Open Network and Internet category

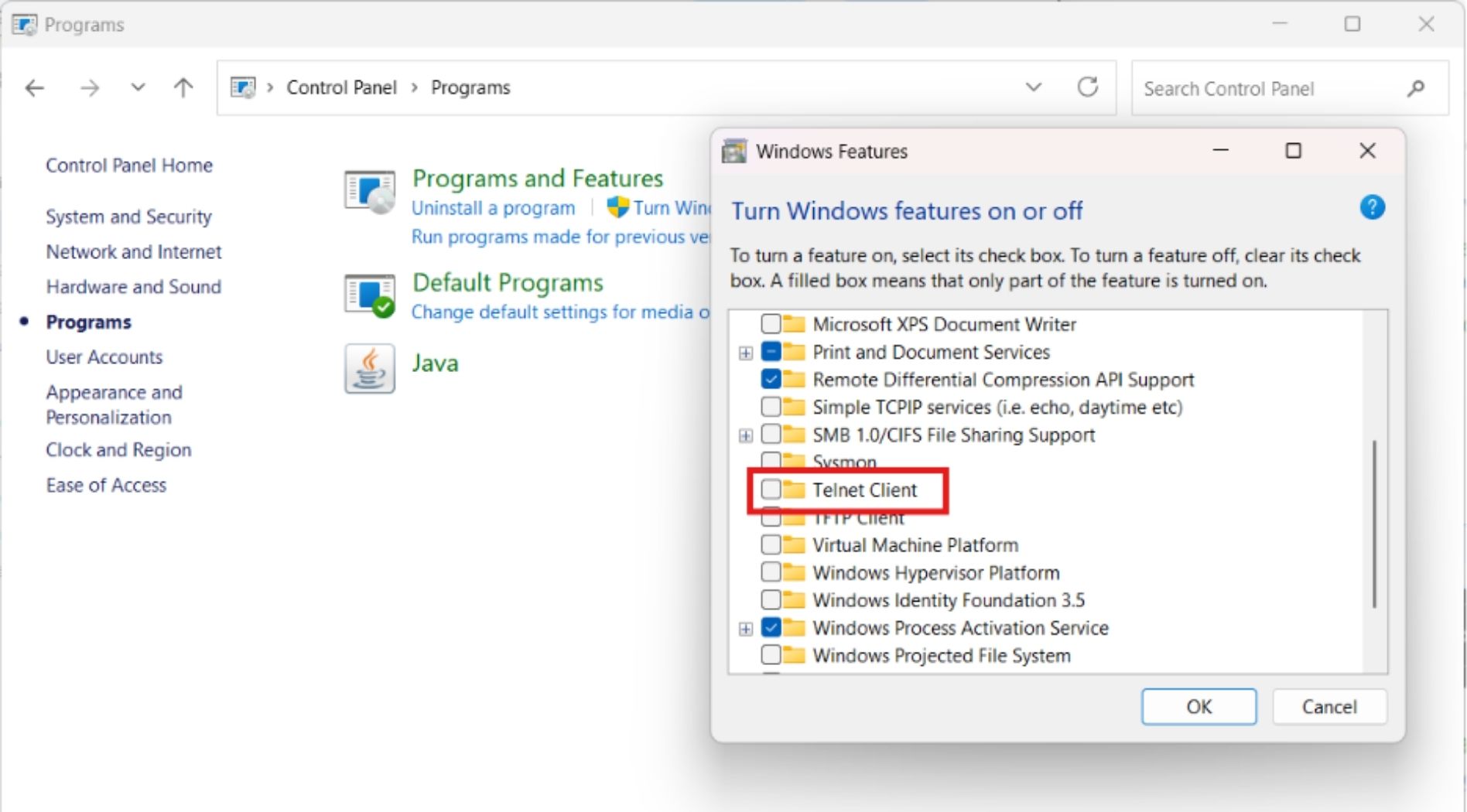click(134, 251)
